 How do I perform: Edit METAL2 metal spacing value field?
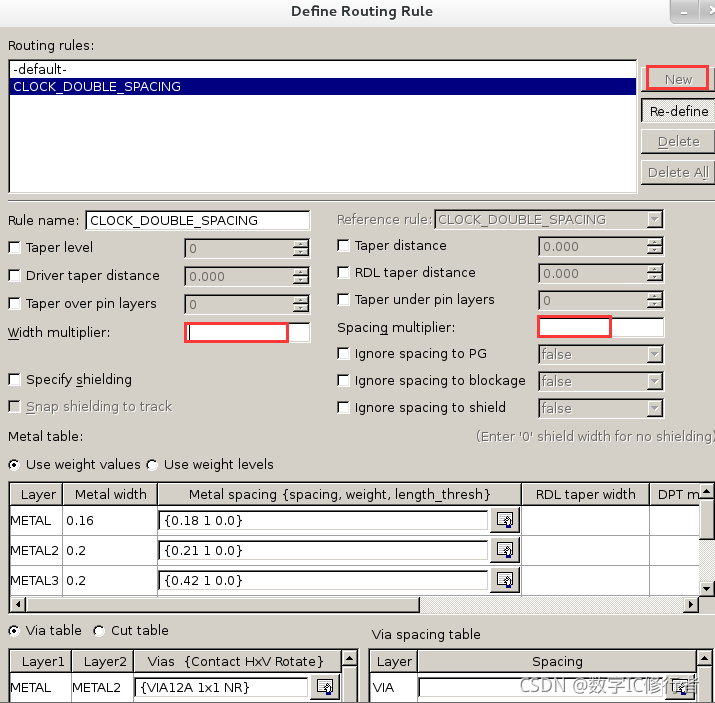[x=323, y=550]
